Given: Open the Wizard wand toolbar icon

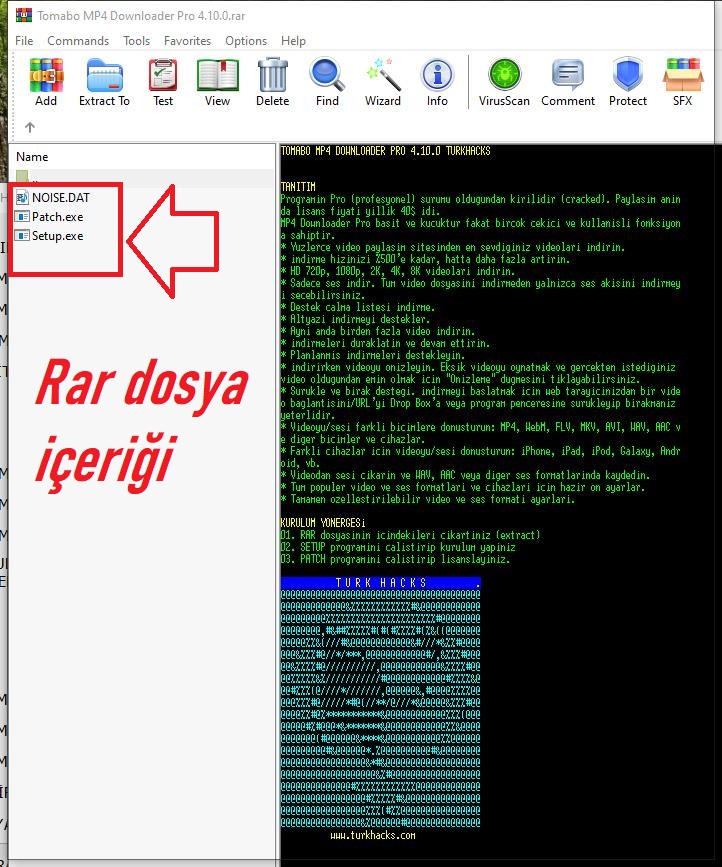Looking at the screenshot, I should click(383, 75).
